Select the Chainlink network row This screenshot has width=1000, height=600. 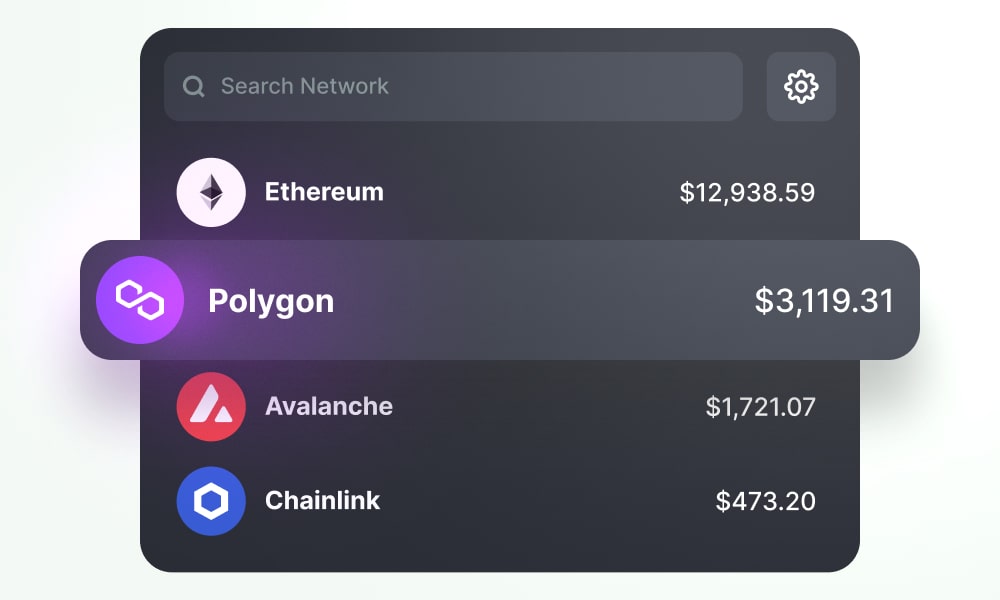[x=500, y=501]
